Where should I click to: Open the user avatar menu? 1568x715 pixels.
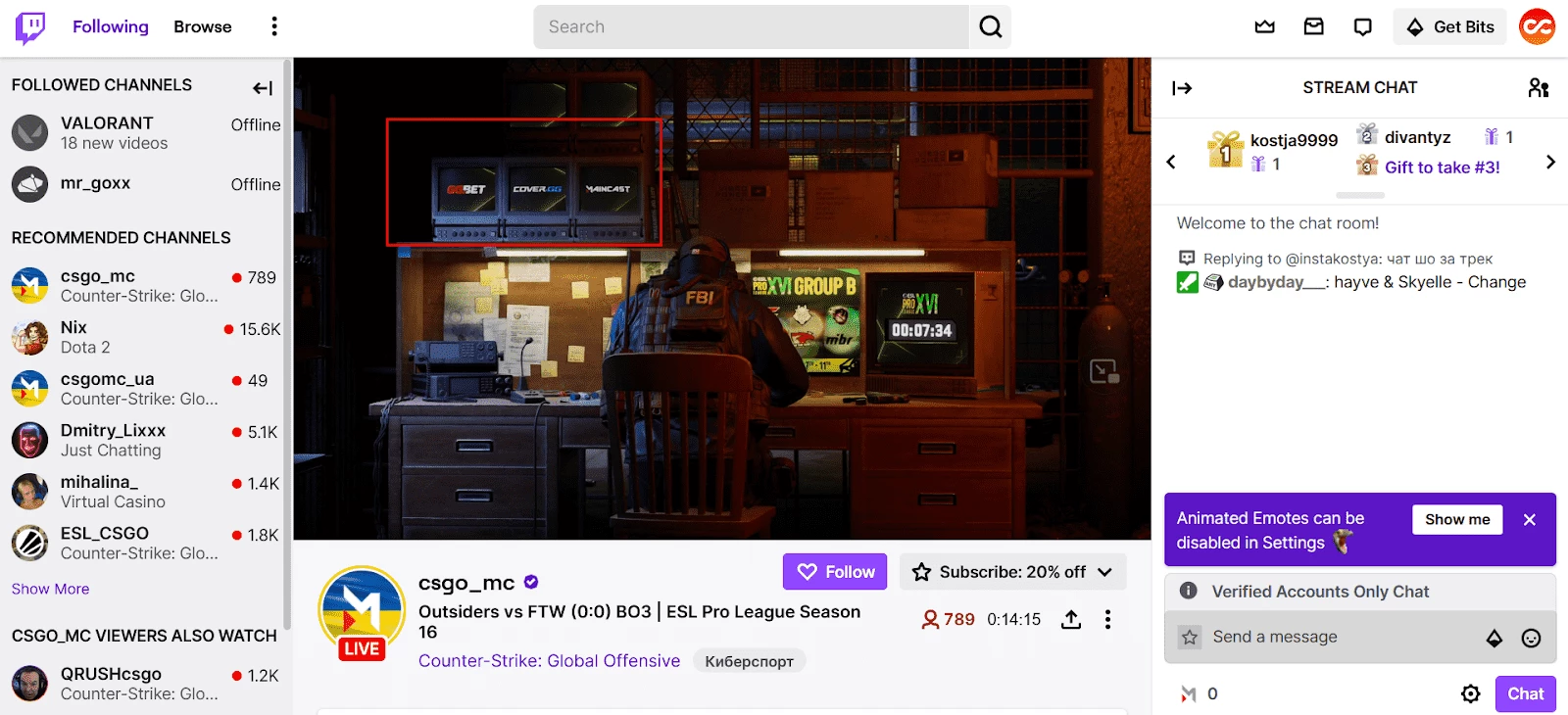(1537, 26)
